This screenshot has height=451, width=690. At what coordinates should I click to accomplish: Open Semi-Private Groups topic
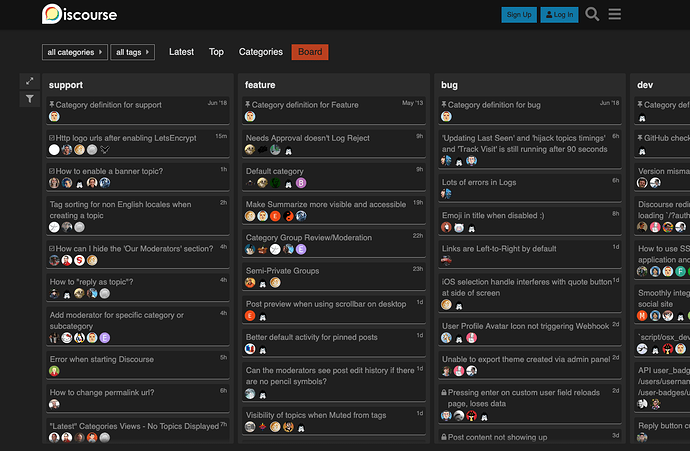(x=283, y=271)
